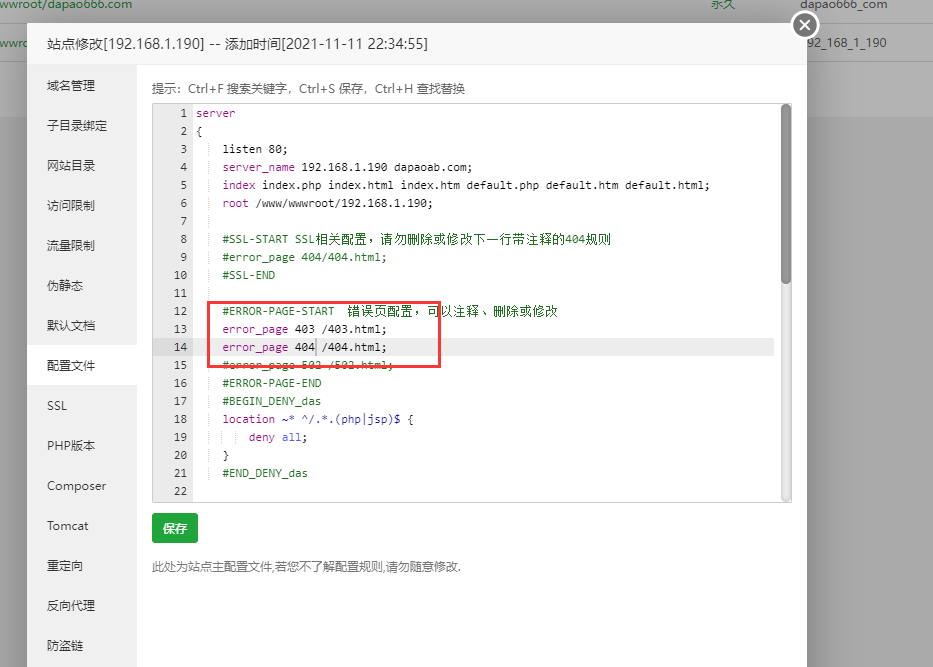The height and width of the screenshot is (667, 933).
Task: Open the 网站目录 tab
Action: (71, 165)
